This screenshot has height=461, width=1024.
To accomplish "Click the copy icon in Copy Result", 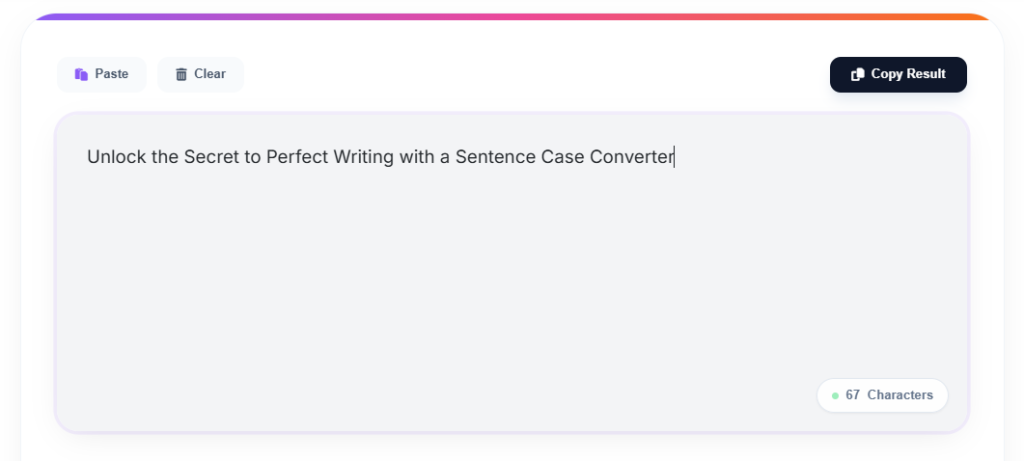I will 857,74.
